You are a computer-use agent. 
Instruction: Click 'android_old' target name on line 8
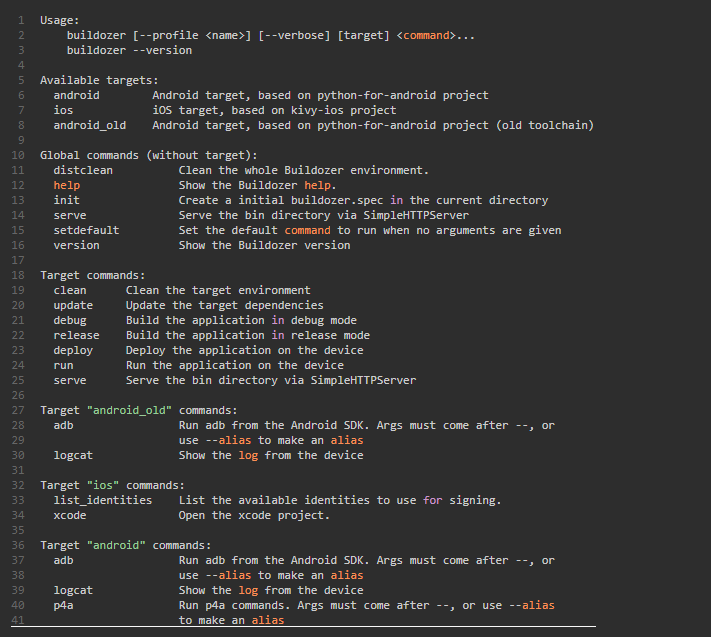coord(89,125)
